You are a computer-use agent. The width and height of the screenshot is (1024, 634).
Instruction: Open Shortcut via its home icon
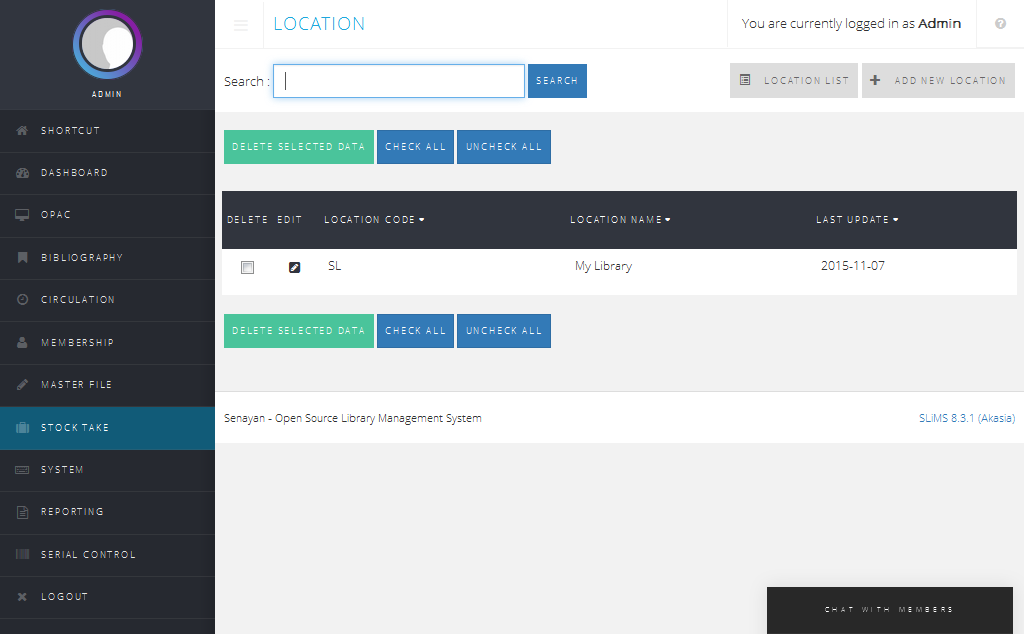pyautogui.click(x=22, y=131)
